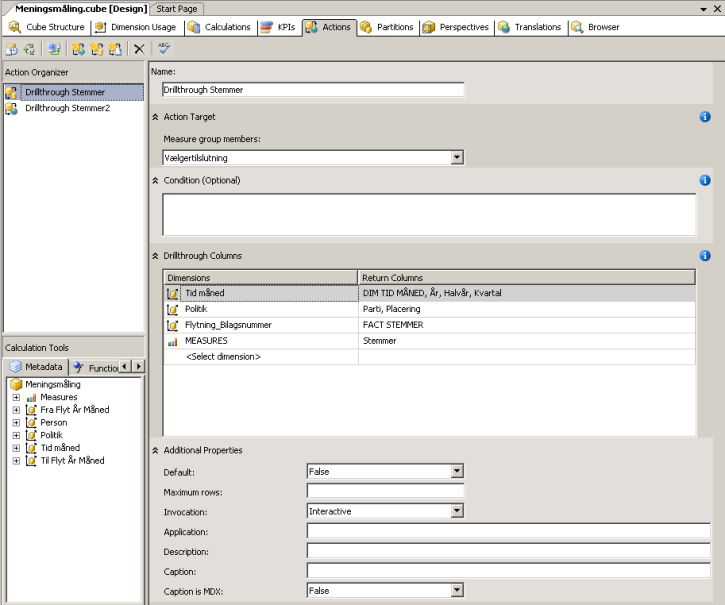Click the Application input field
This screenshot has width=725, height=605.
509,531
